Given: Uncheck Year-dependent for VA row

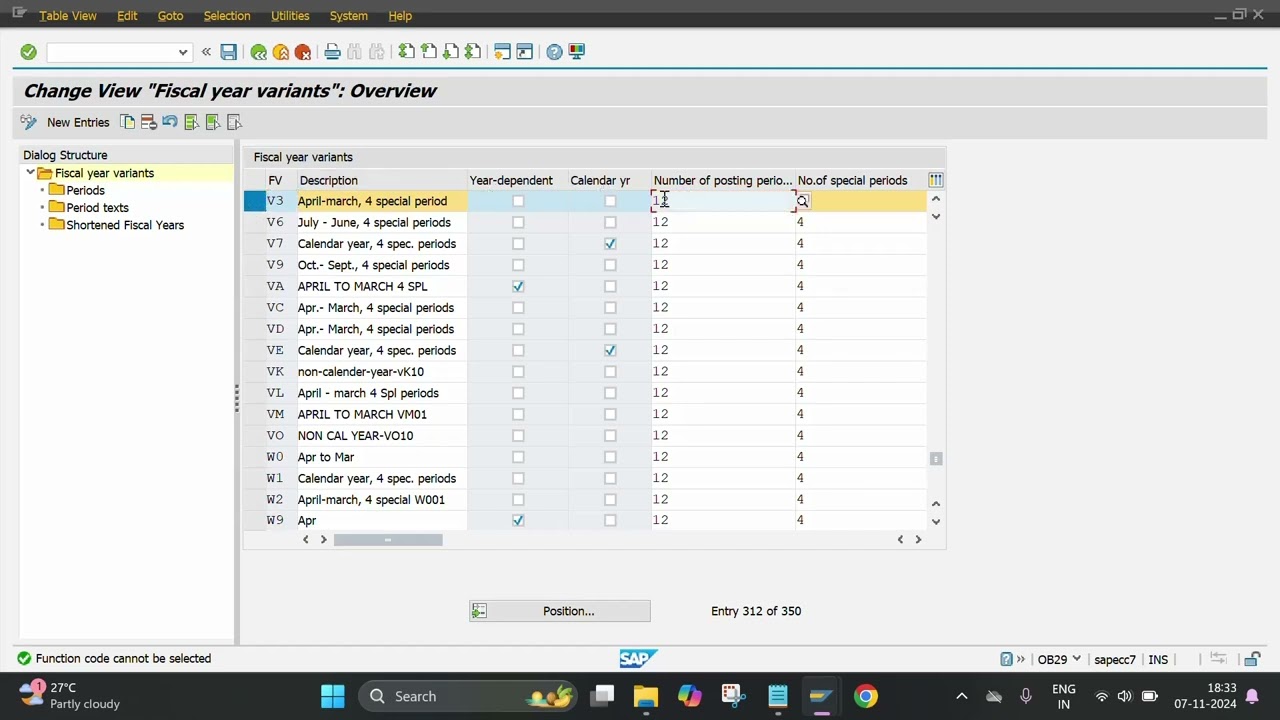Looking at the screenshot, I should click(x=518, y=286).
